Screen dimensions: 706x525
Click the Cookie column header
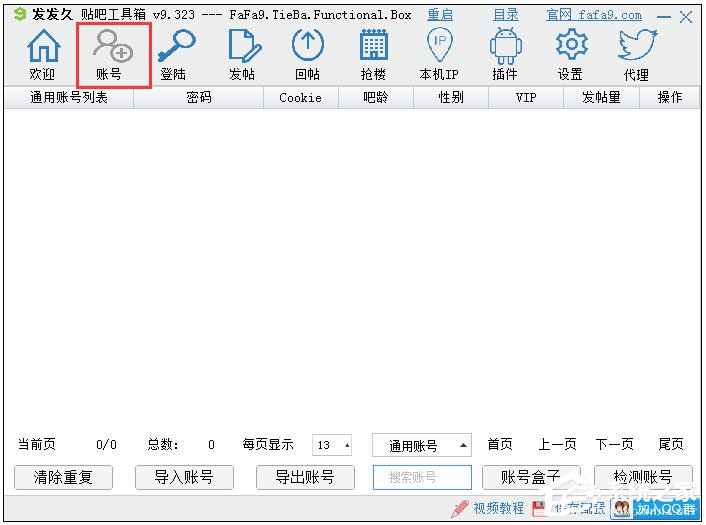(x=301, y=97)
